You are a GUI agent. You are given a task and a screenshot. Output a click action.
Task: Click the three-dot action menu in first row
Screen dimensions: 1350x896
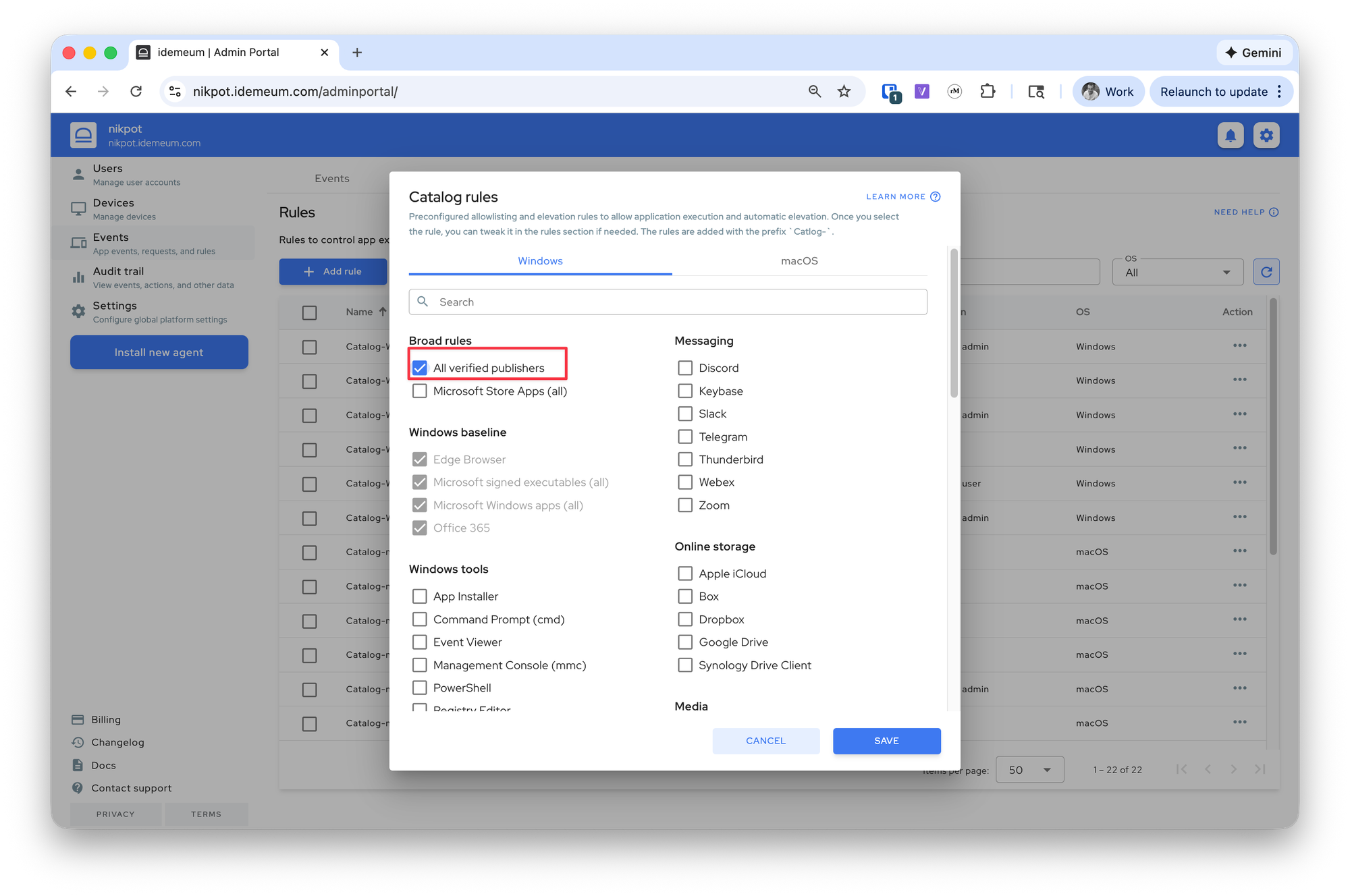coord(1239,346)
